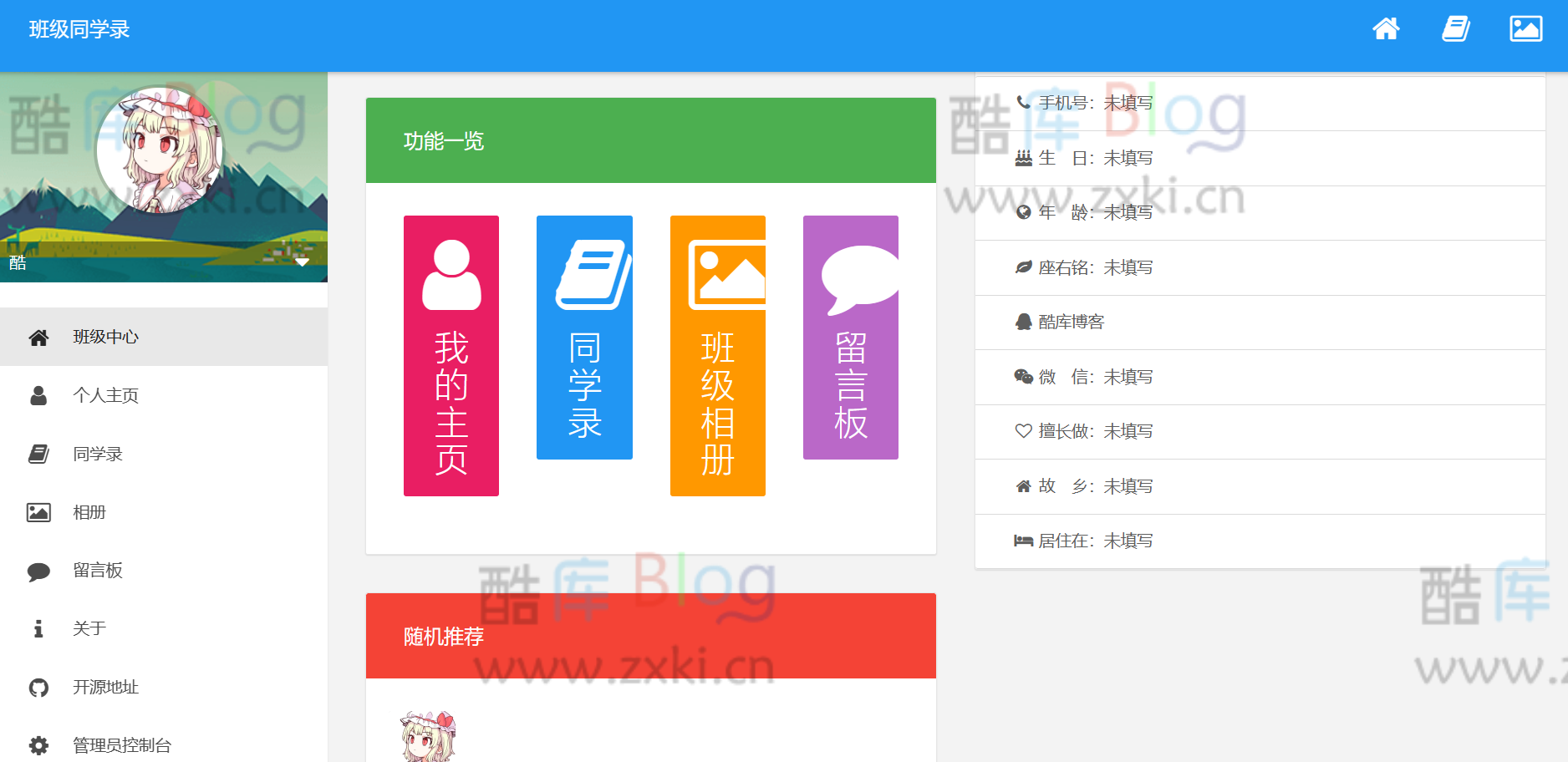Expand the dropdown arrow below the avatar

pos(303,262)
